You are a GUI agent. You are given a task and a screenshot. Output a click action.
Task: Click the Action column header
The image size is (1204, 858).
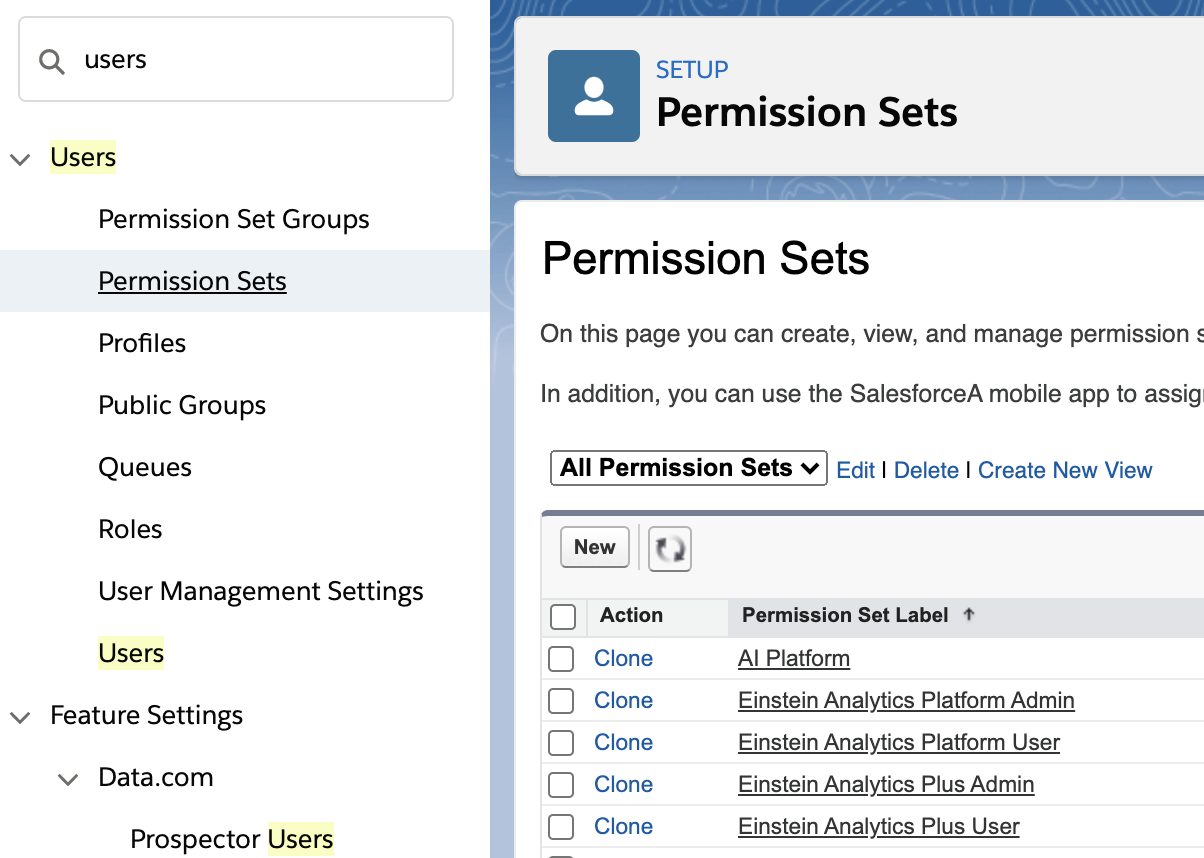coord(631,615)
